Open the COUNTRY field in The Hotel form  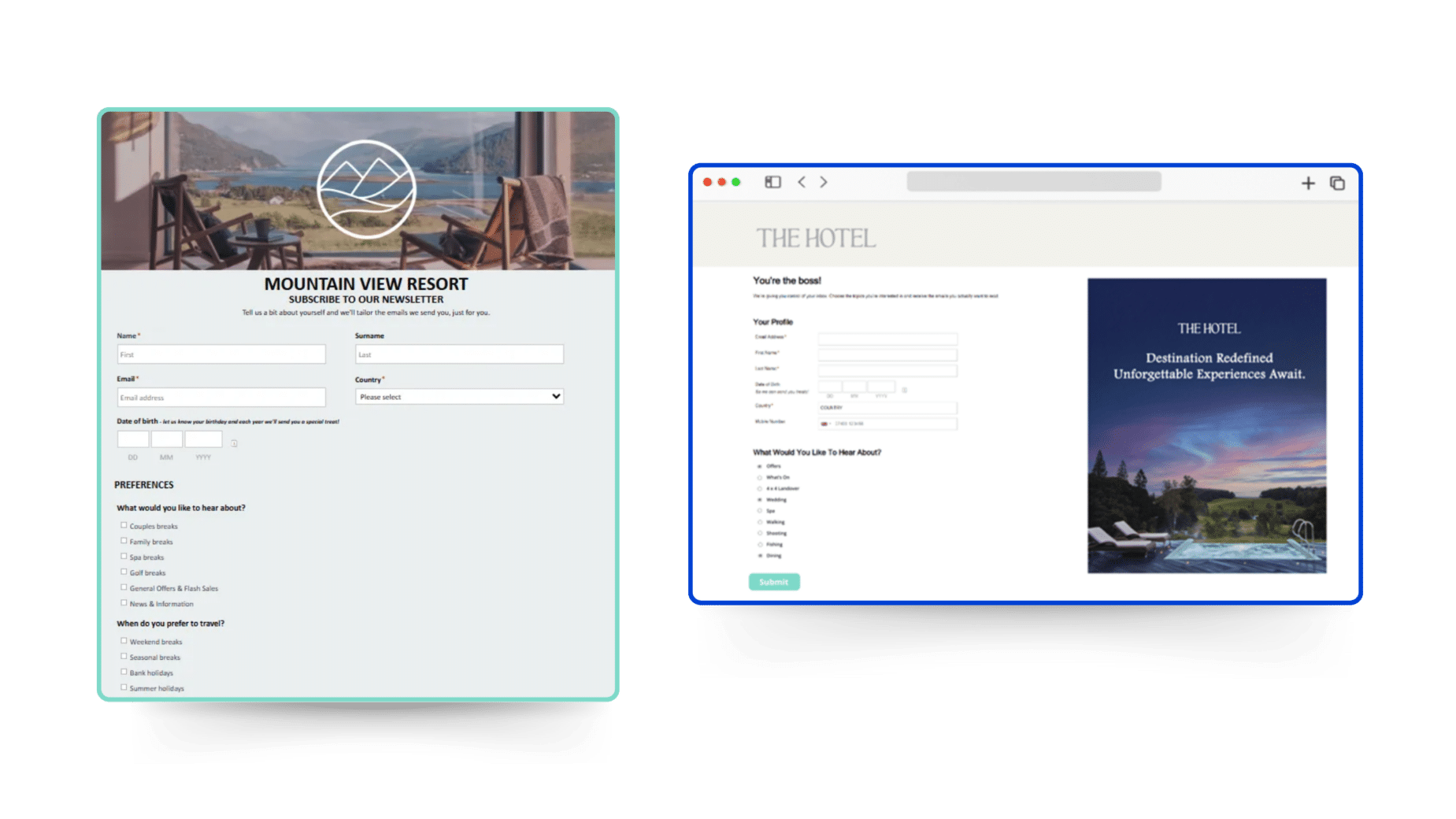(887, 407)
